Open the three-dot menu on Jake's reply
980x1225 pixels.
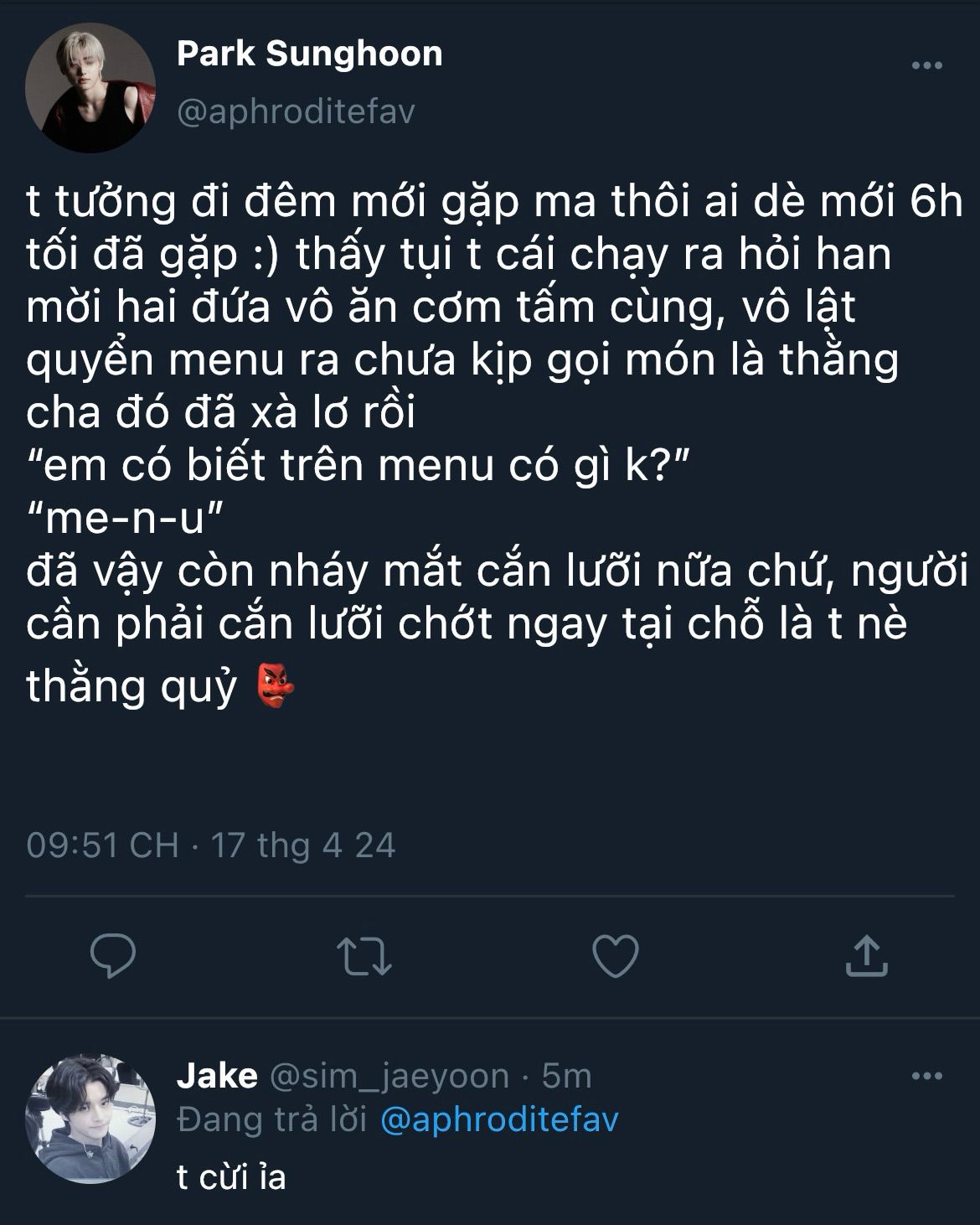(927, 1077)
